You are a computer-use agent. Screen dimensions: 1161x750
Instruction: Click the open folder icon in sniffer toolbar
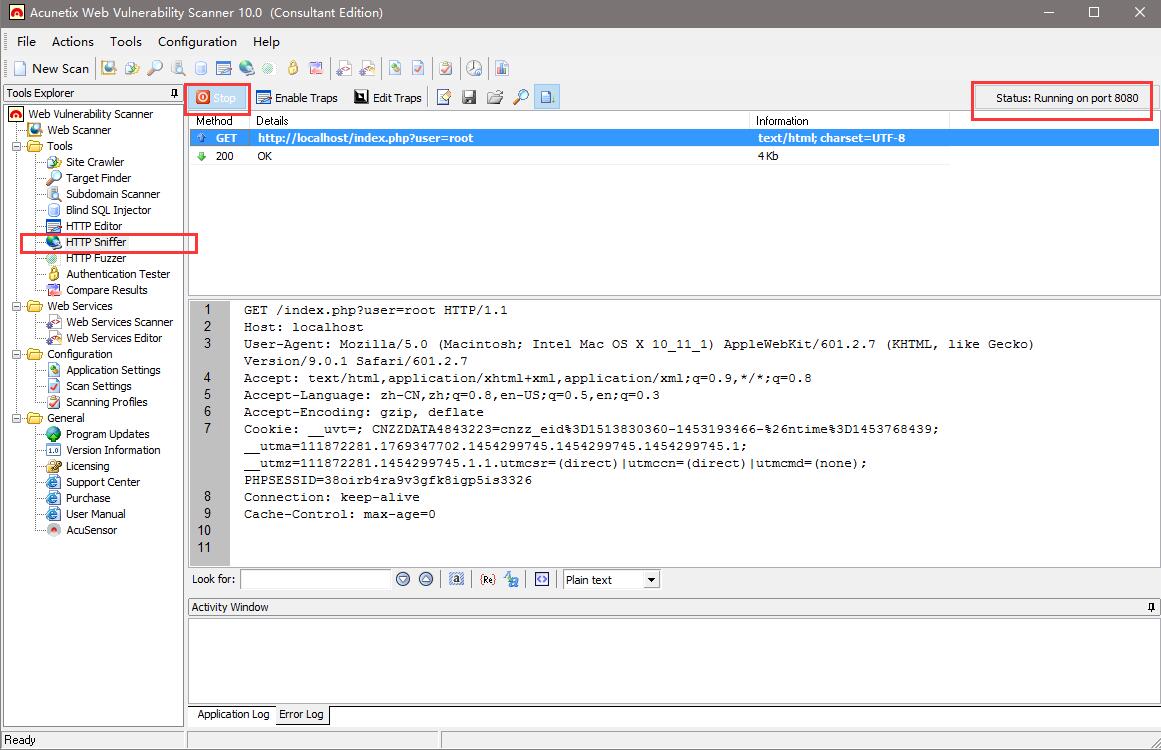[494, 98]
